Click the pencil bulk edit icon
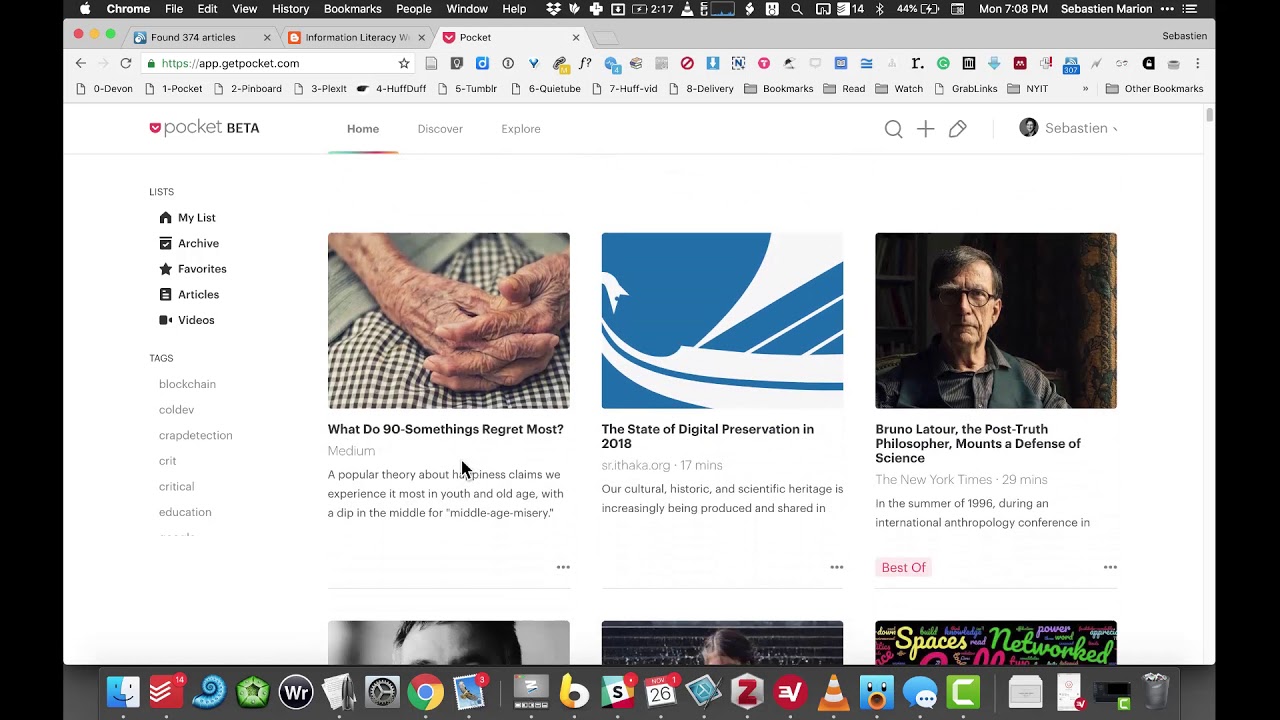 (x=957, y=129)
